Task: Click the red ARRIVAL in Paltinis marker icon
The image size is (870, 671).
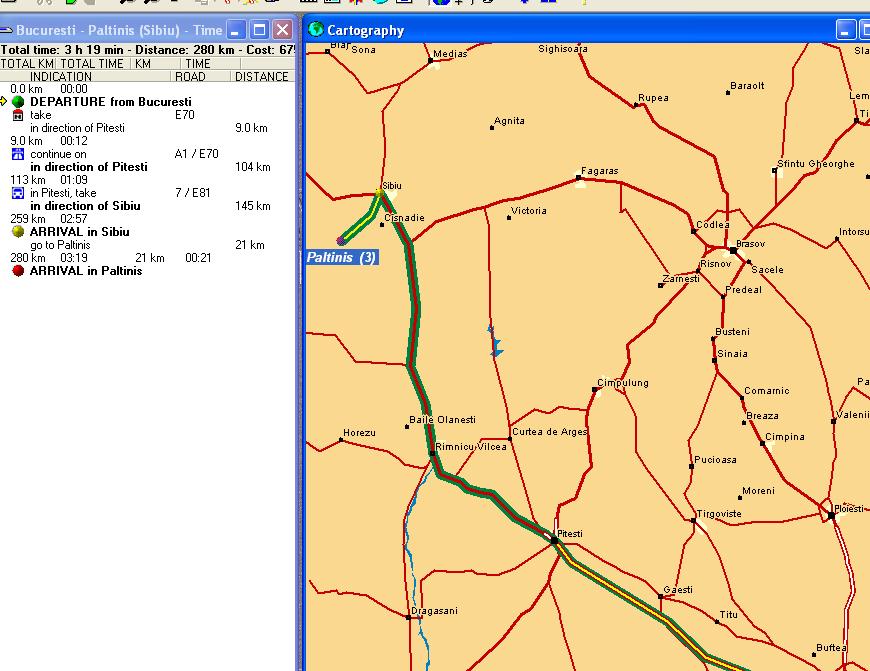Action: click(18, 271)
